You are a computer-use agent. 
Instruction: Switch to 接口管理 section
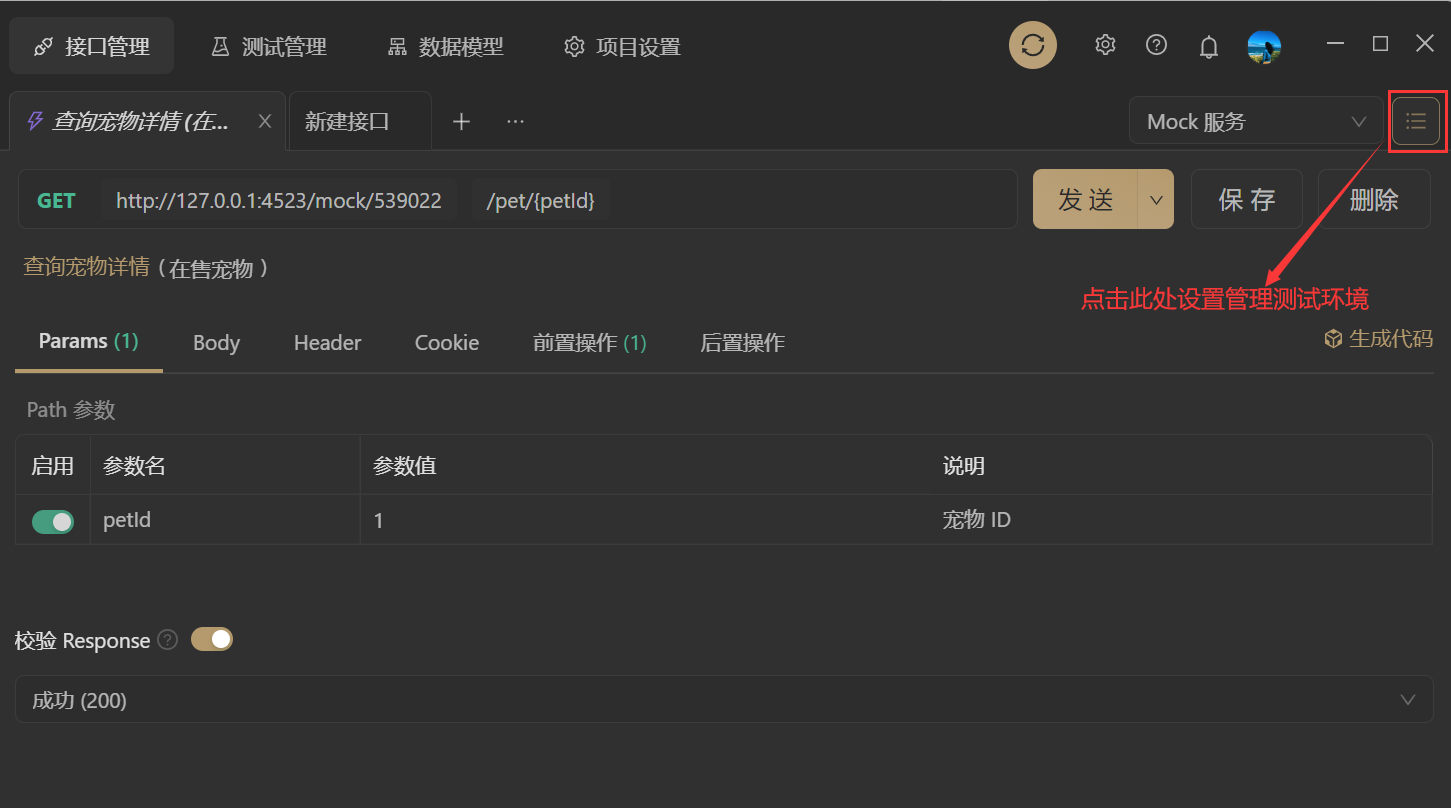coord(91,46)
